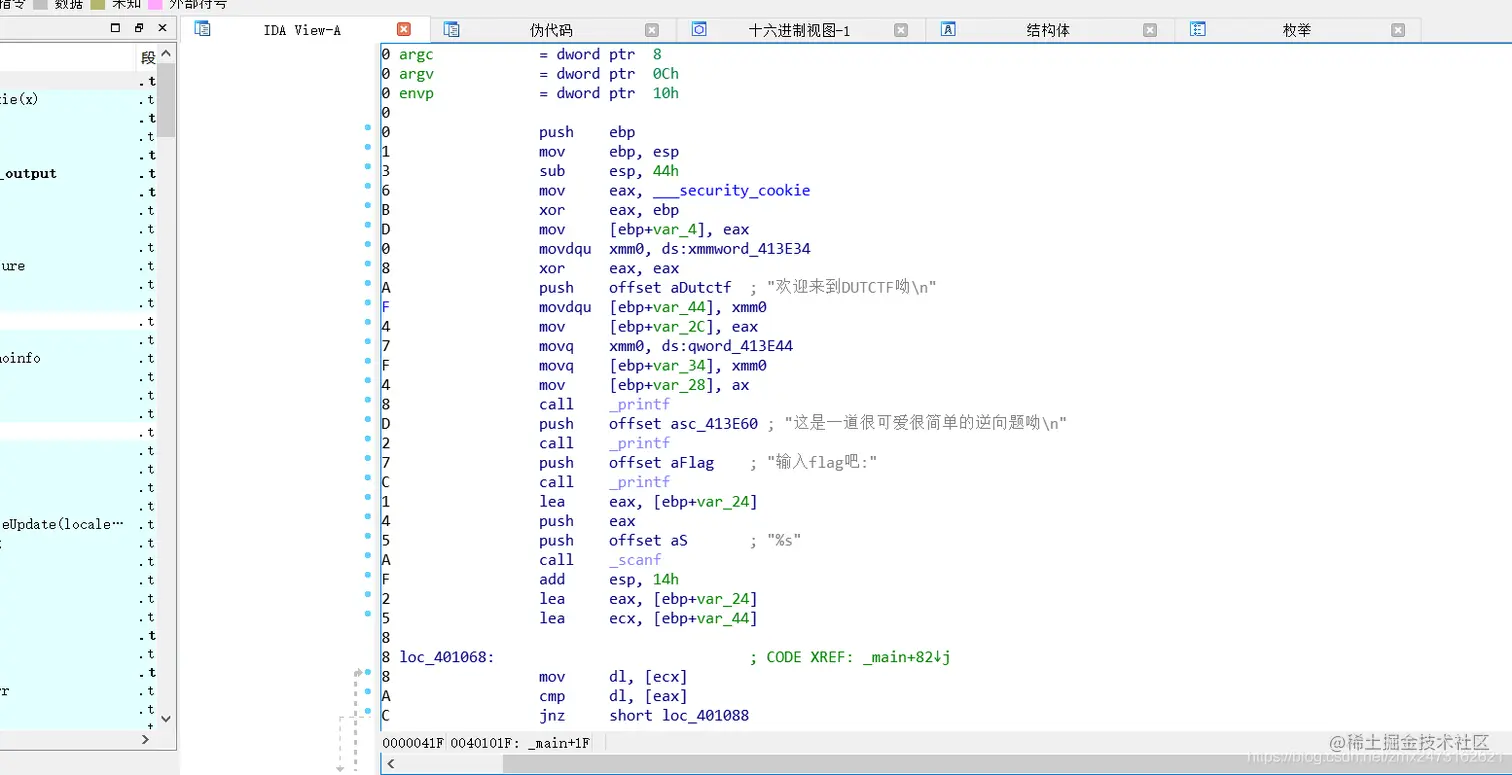1512x775 pixels.
Task: Click the disassembly view scroll-left arrow
Action: pyautogui.click(x=390, y=764)
